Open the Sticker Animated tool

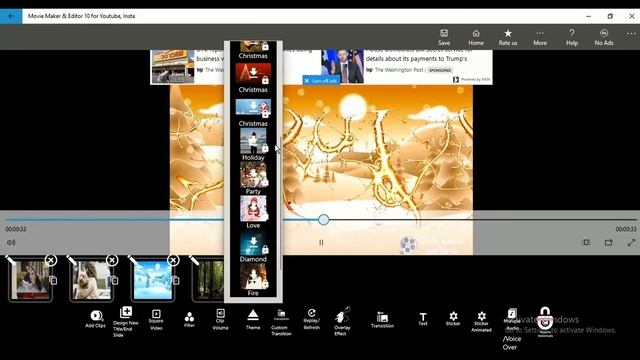[481, 322]
